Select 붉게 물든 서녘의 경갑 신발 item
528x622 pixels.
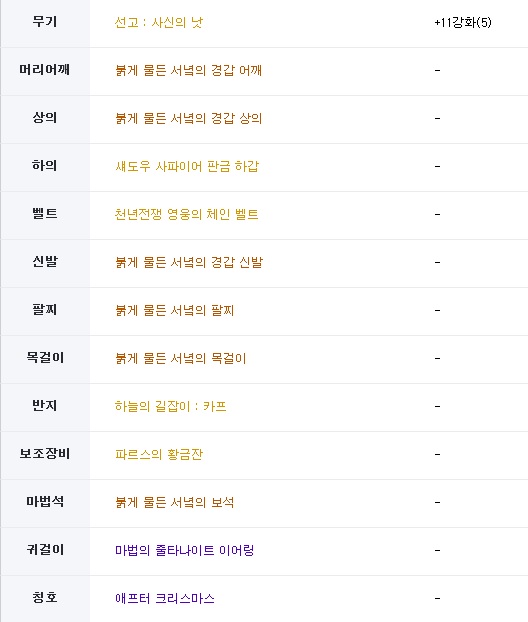click(189, 262)
